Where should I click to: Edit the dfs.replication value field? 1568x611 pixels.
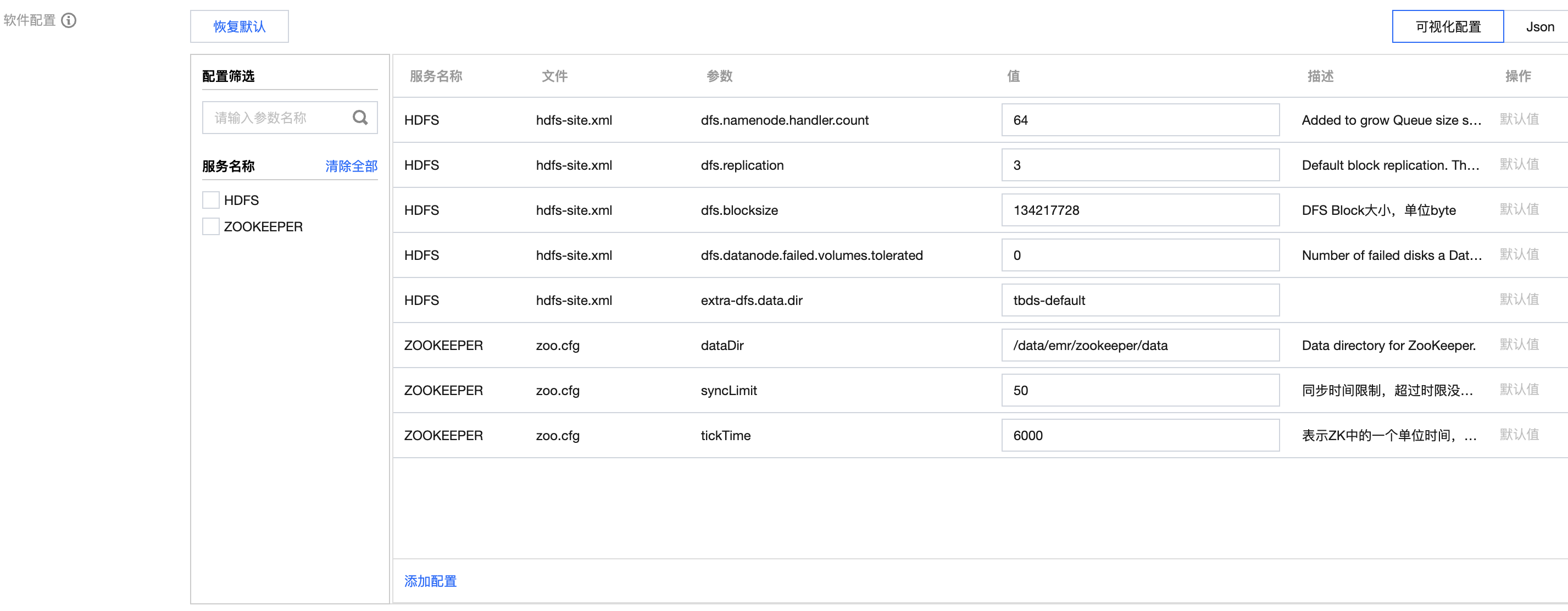coord(1139,165)
